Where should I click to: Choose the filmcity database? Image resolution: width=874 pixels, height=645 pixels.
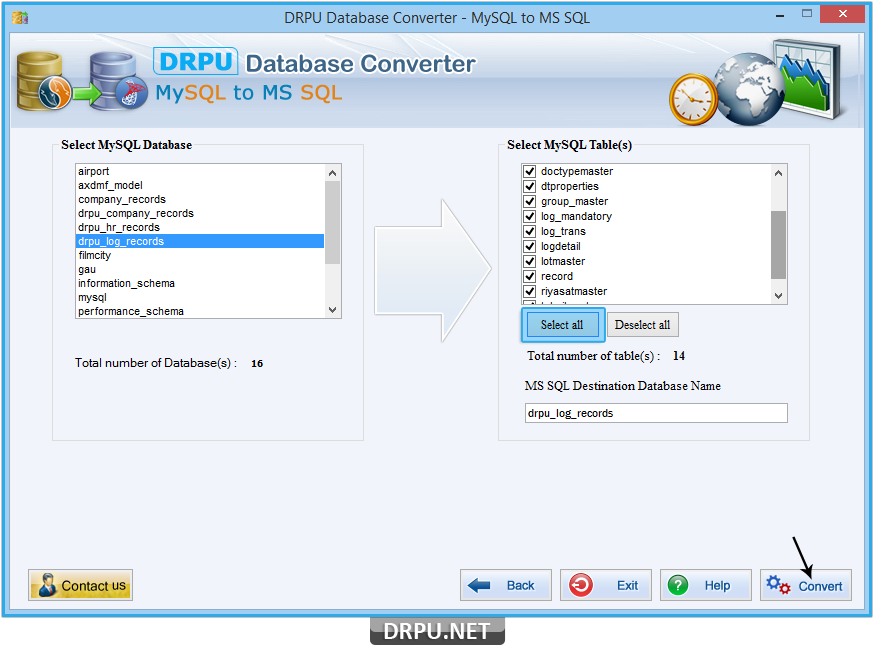200,255
